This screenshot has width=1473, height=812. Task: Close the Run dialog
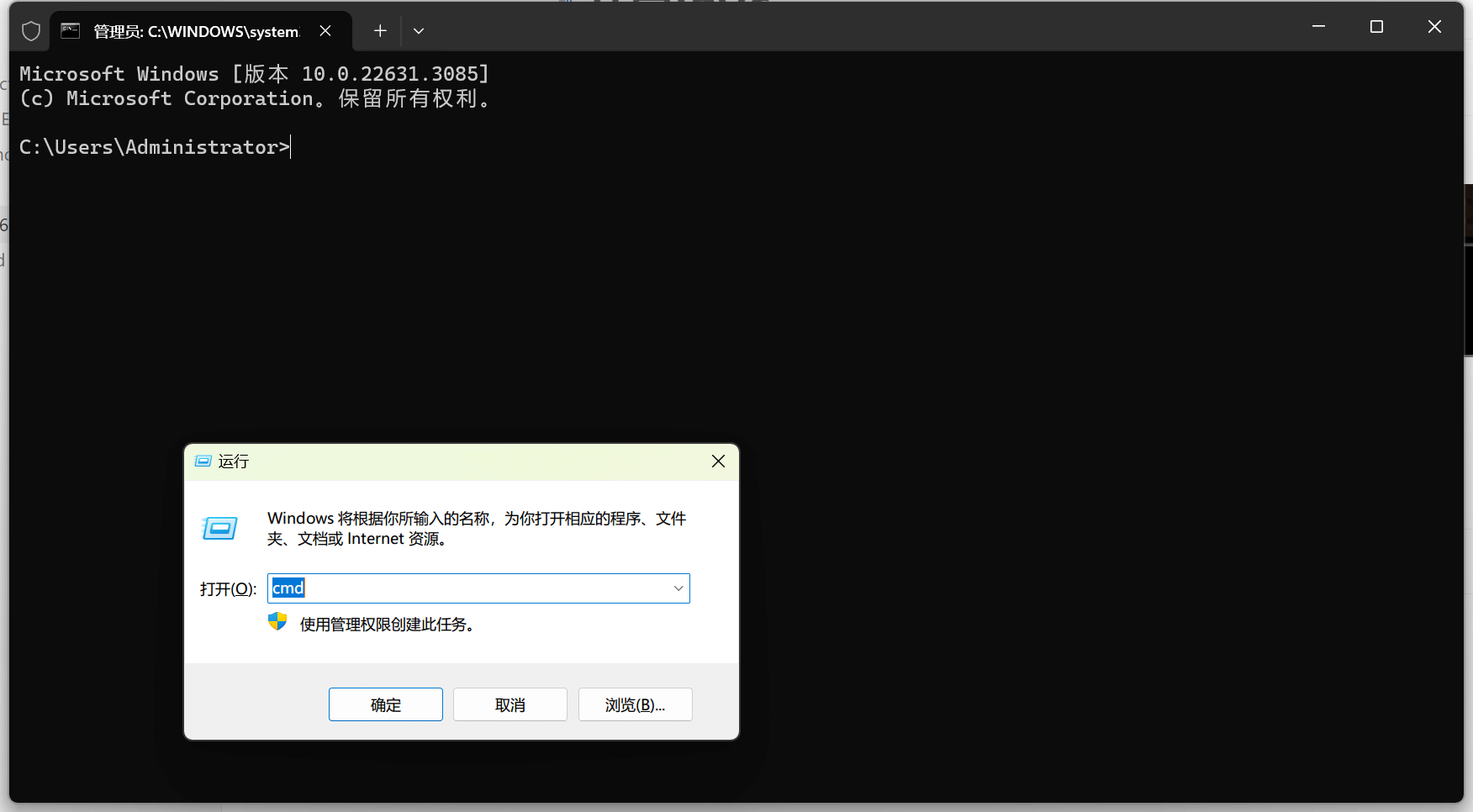click(718, 461)
